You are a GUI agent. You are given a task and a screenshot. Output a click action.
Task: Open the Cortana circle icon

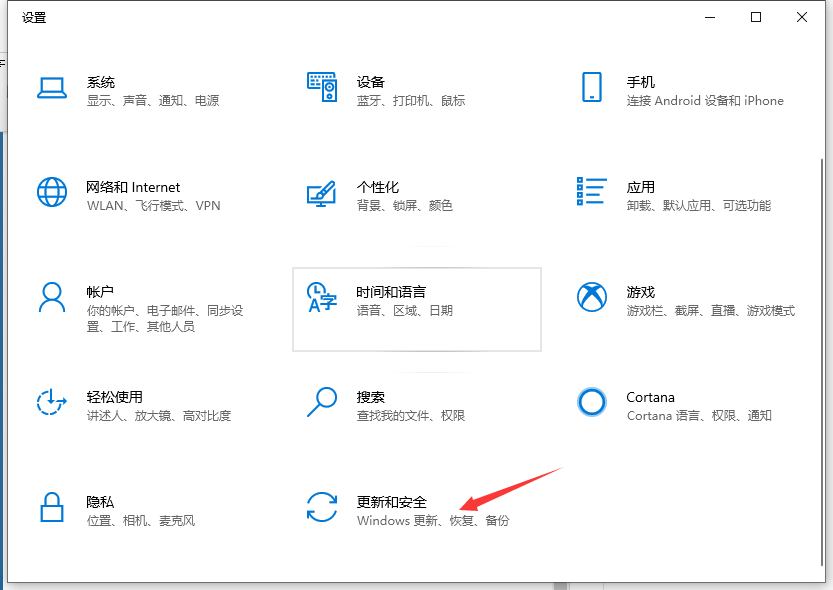click(592, 402)
